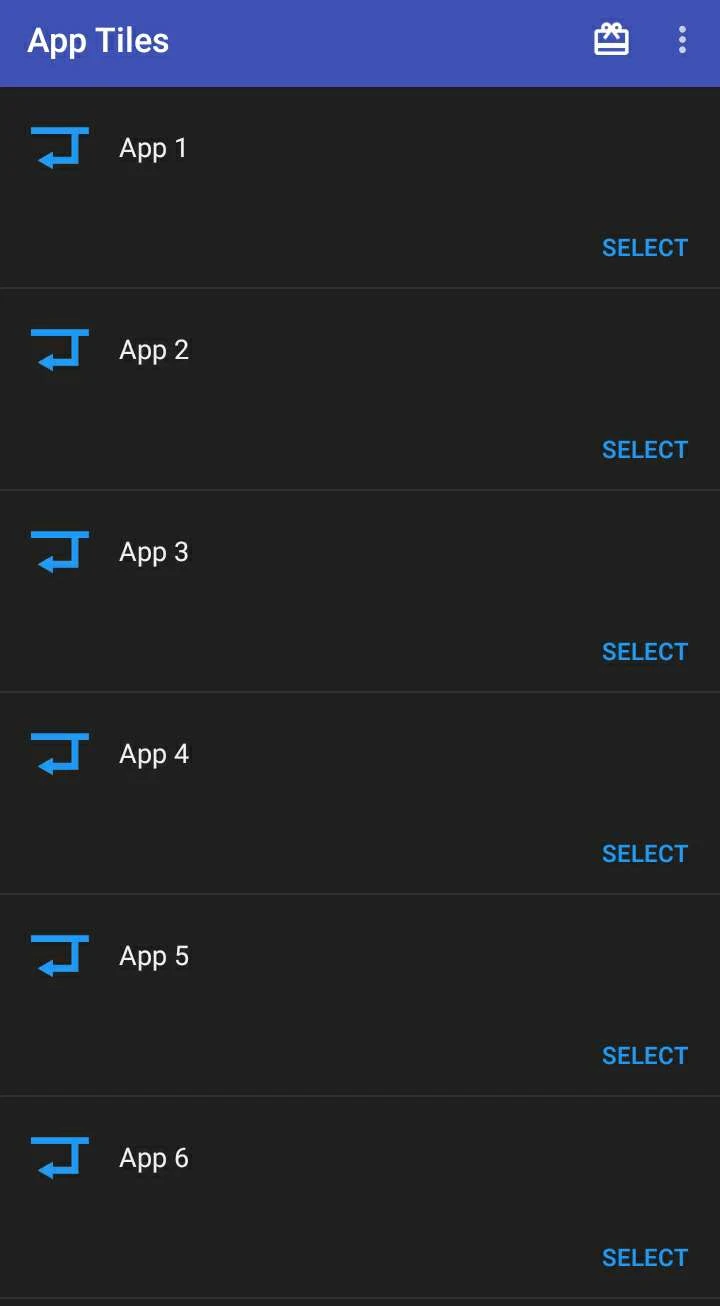Select the App 5 tile name
Screen dimensions: 720x1306
(154, 956)
